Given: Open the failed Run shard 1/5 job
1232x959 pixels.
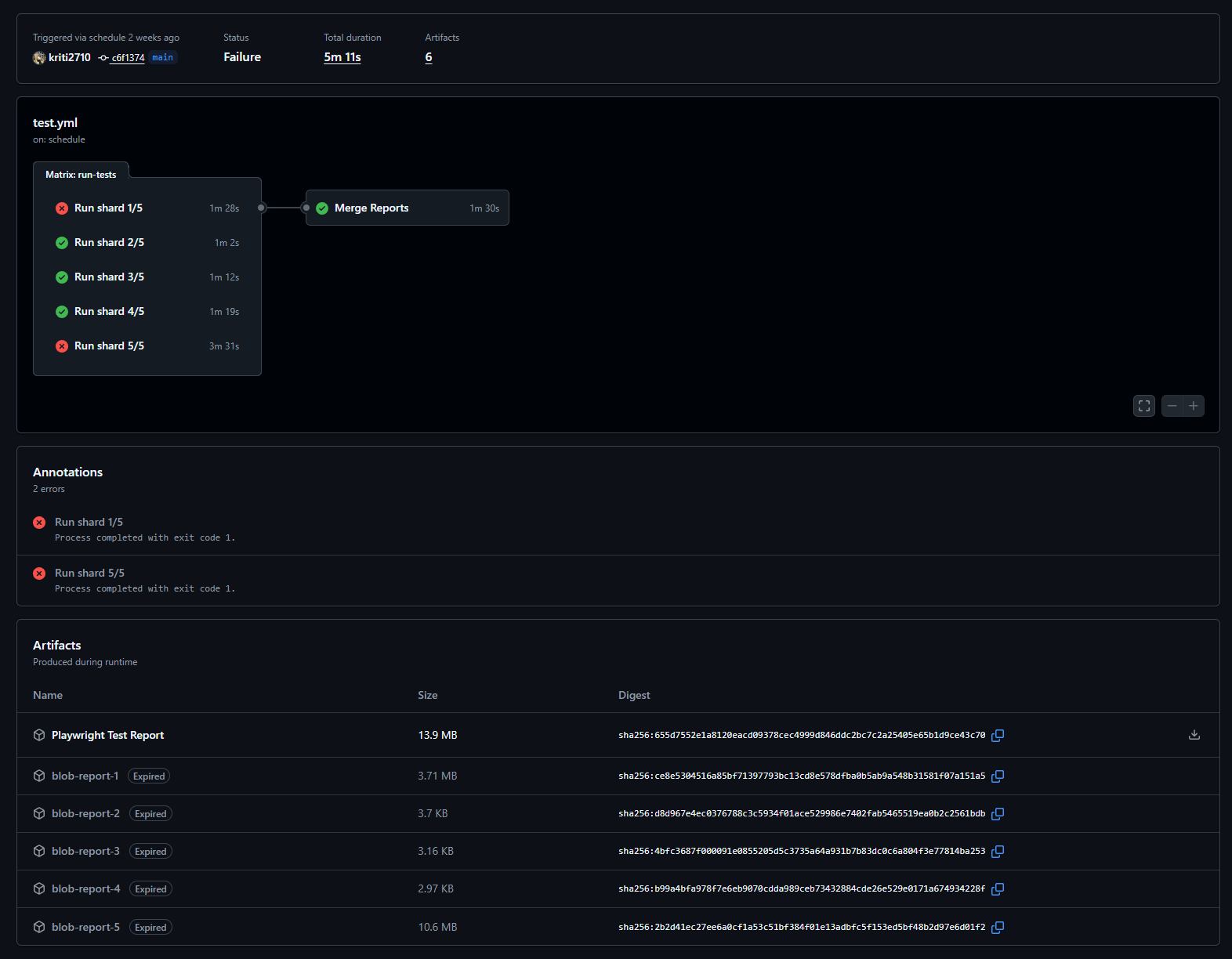Looking at the screenshot, I should [108, 208].
